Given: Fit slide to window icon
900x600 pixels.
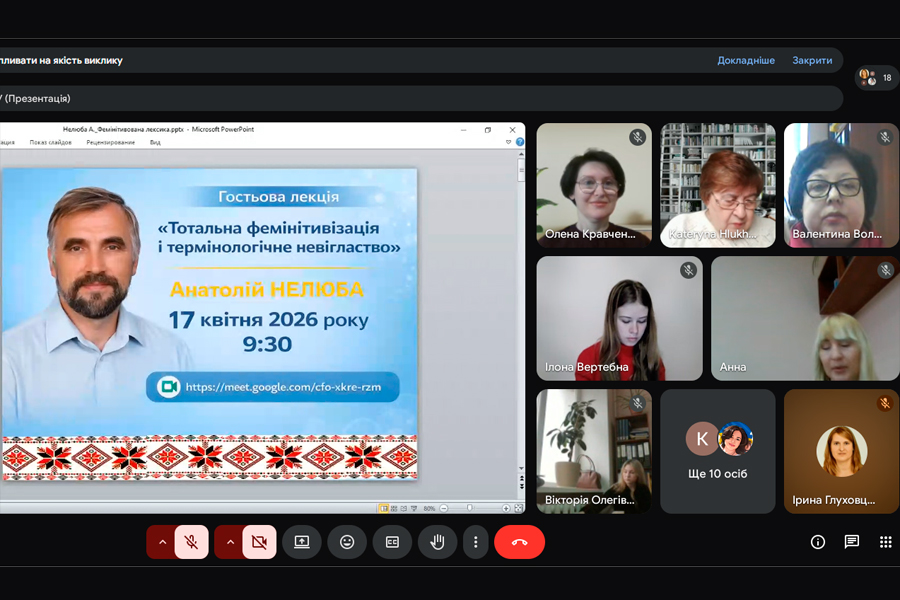Looking at the screenshot, I should [519, 508].
